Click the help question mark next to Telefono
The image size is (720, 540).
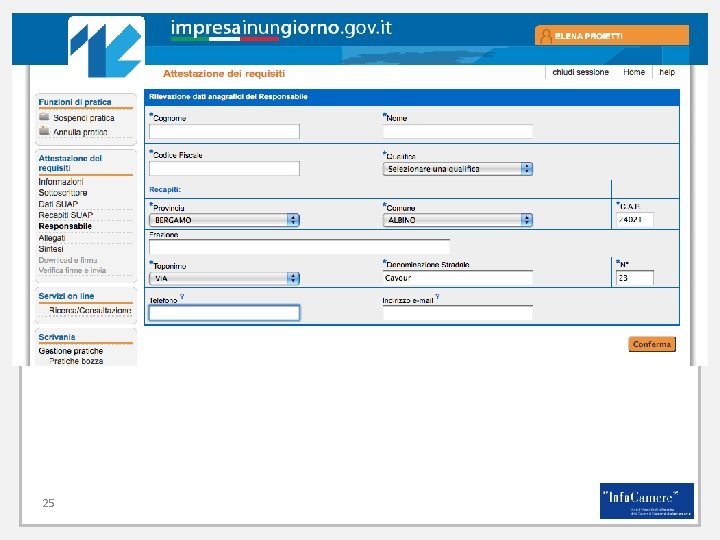(x=182, y=297)
